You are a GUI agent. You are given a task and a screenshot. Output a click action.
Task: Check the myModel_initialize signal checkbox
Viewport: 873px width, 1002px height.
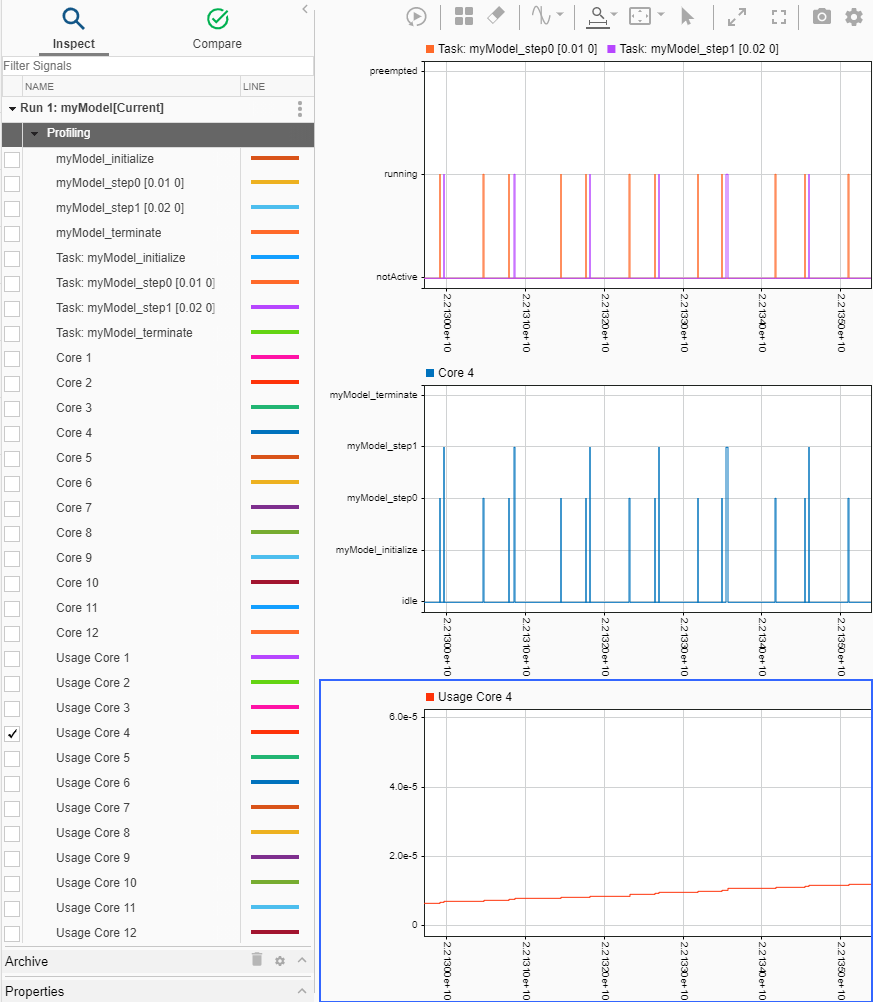point(12,159)
